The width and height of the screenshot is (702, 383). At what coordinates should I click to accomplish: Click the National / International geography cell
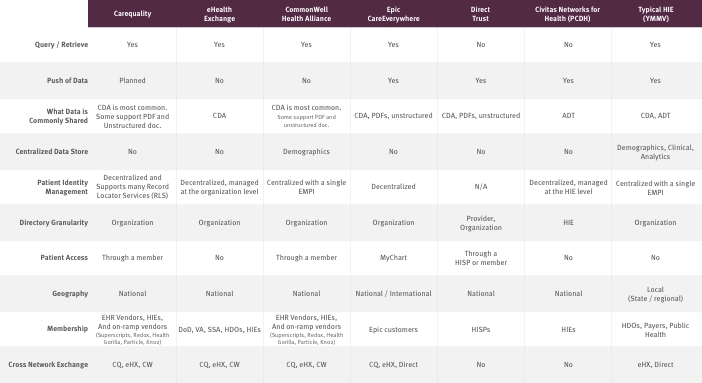coord(393,293)
